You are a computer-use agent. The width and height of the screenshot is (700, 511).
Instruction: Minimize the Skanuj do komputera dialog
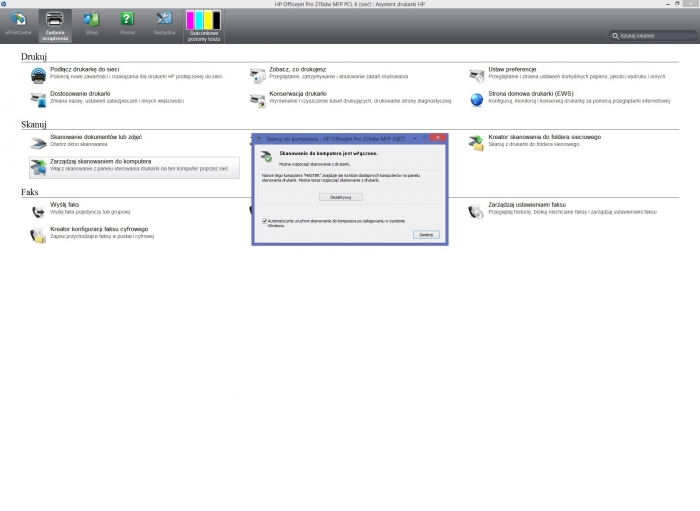point(415,138)
